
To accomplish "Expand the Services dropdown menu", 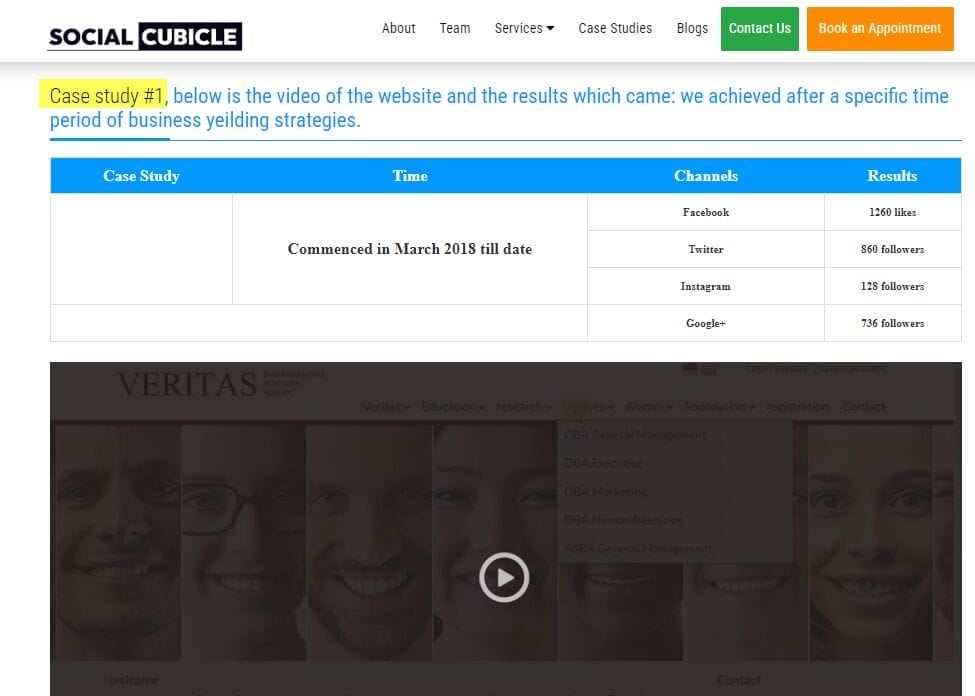I will [524, 29].
